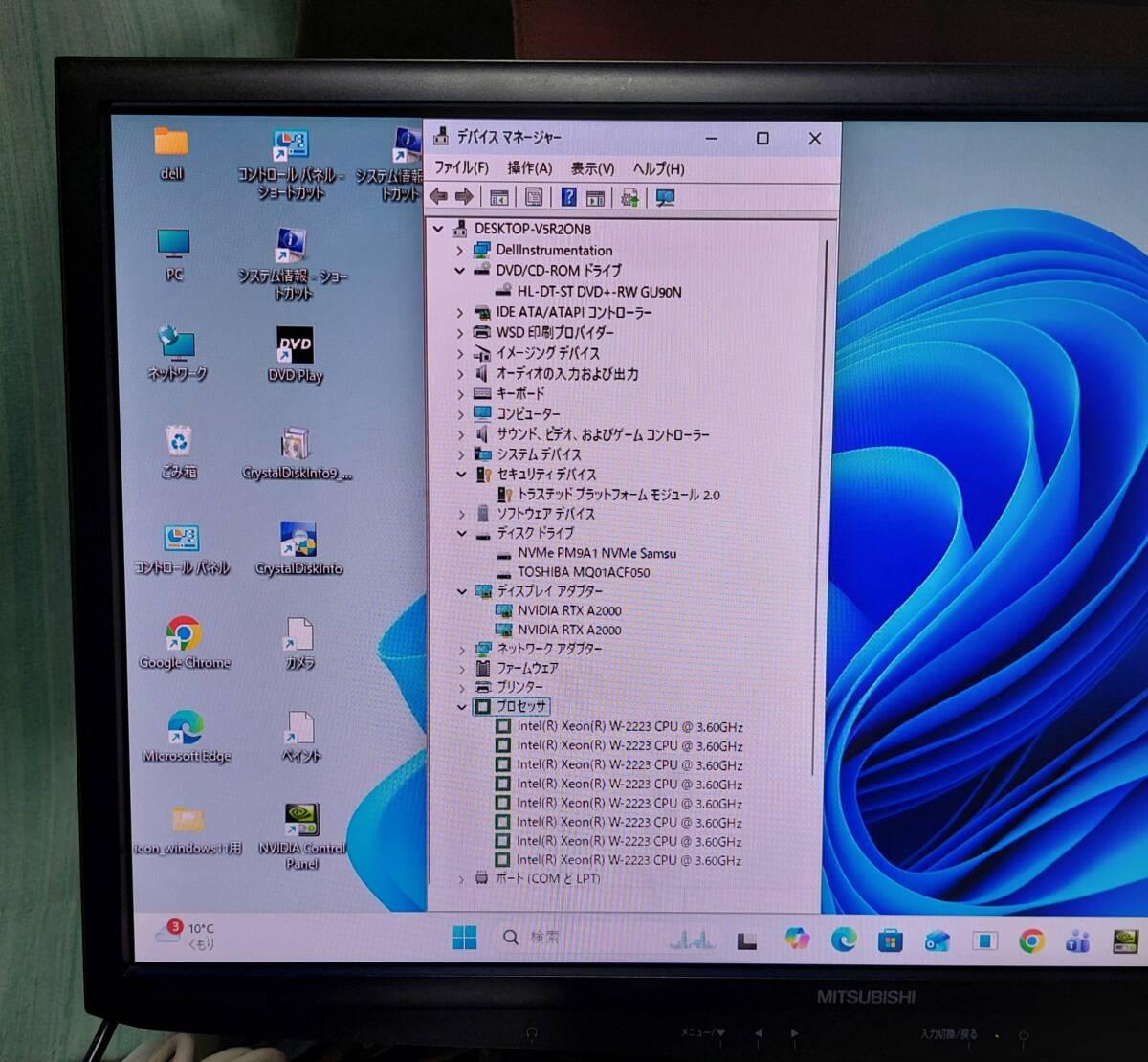Select the icon_windows11用 folder
The height and width of the screenshot is (1062, 1148).
188,829
